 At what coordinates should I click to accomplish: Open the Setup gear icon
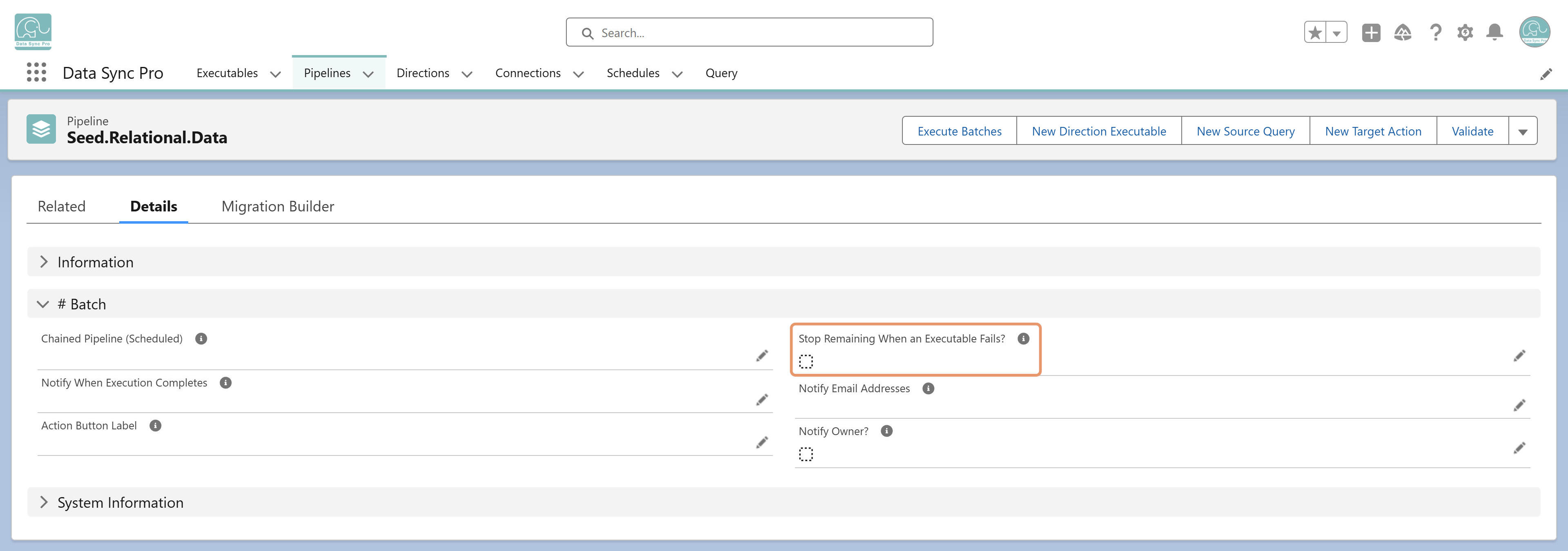pyautogui.click(x=1465, y=32)
